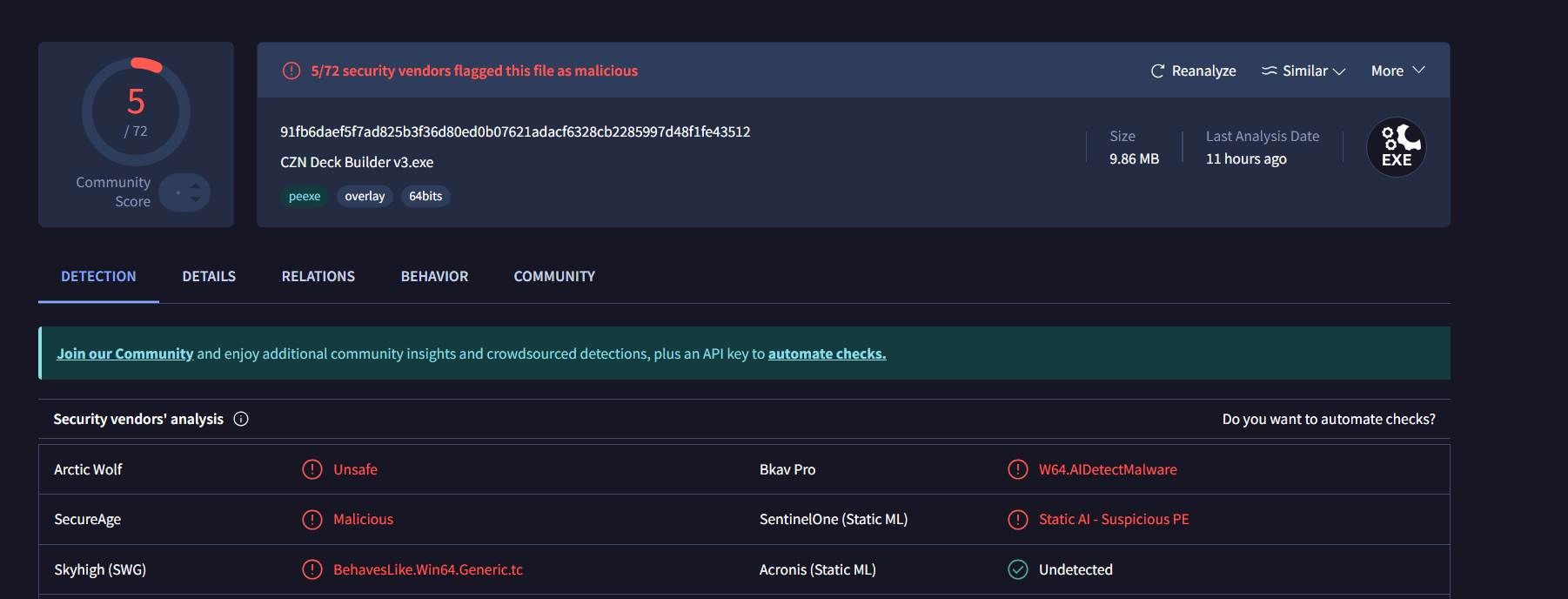
Task: Open the COMMUNITY tab
Action: click(554, 276)
